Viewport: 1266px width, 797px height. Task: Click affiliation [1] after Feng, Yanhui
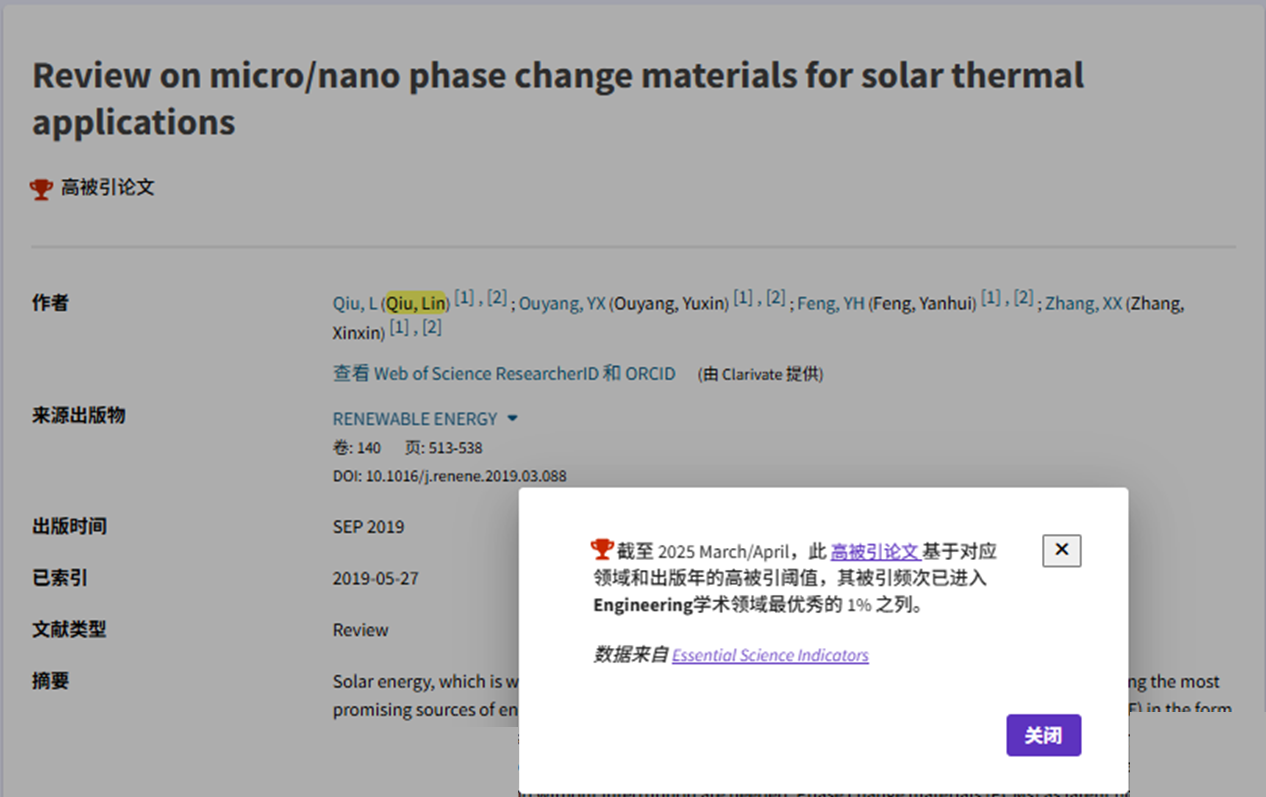(990, 297)
